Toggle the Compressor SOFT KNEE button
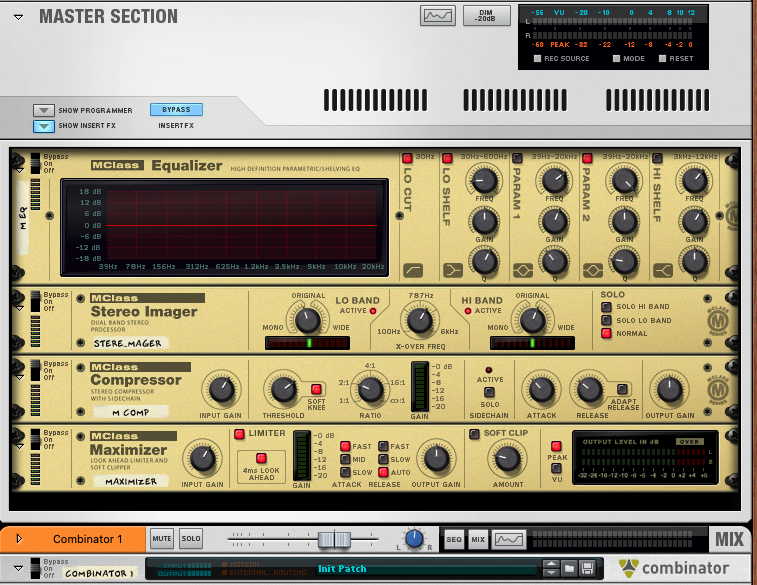This screenshot has height=585, width=757. click(316, 389)
